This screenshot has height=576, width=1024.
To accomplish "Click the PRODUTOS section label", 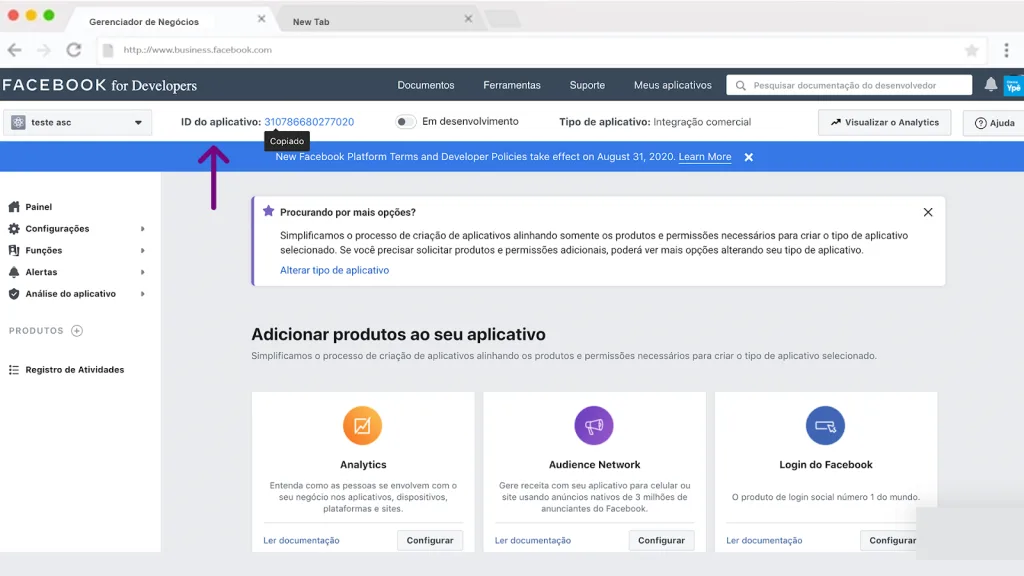I will pos(36,330).
